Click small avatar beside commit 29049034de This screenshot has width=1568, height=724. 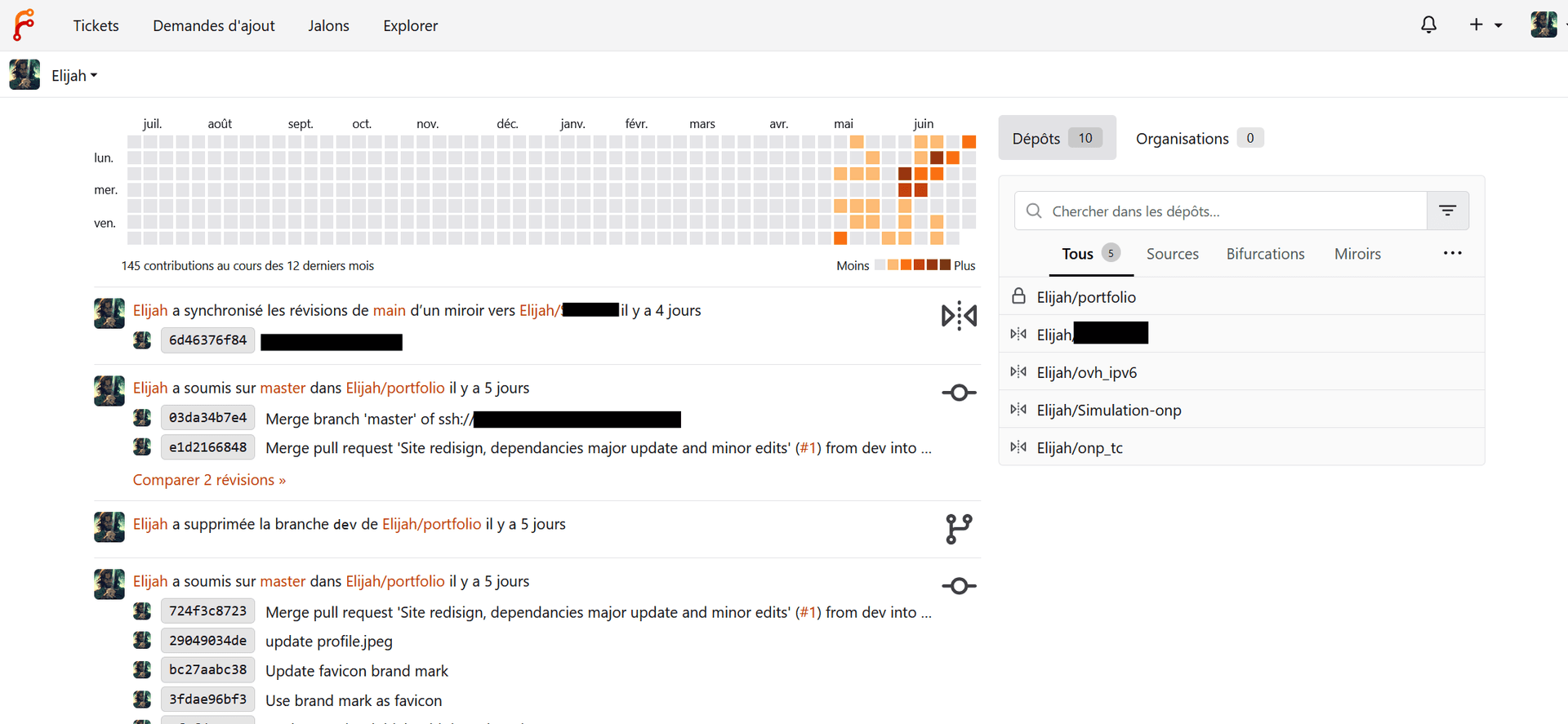142,640
